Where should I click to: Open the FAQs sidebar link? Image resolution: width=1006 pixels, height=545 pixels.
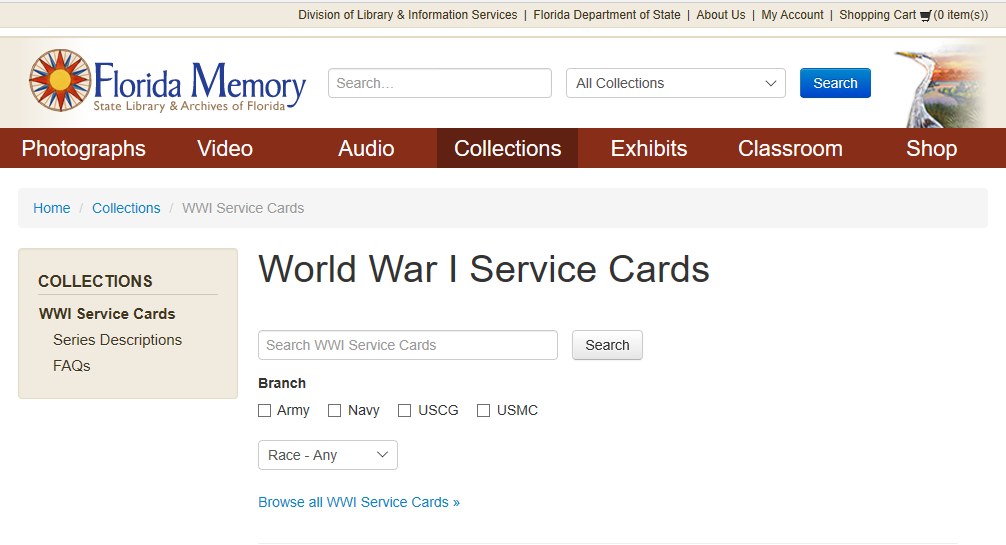[72, 366]
